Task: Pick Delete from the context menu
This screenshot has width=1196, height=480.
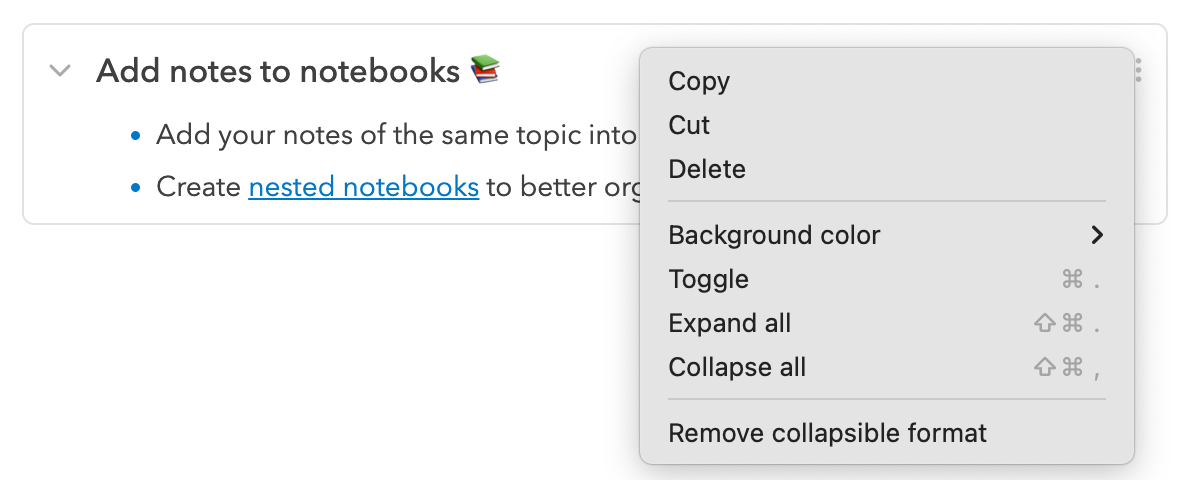Action: click(x=706, y=169)
